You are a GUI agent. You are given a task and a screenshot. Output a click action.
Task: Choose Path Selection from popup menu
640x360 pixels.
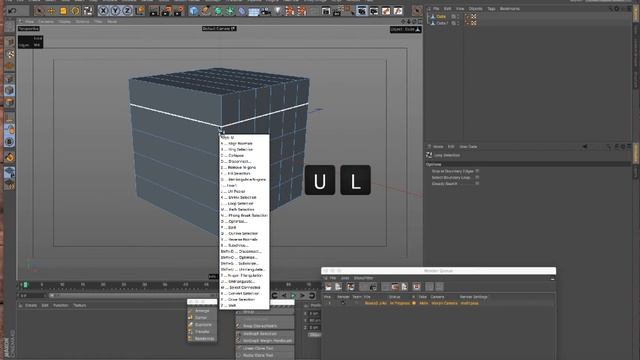coord(244,209)
